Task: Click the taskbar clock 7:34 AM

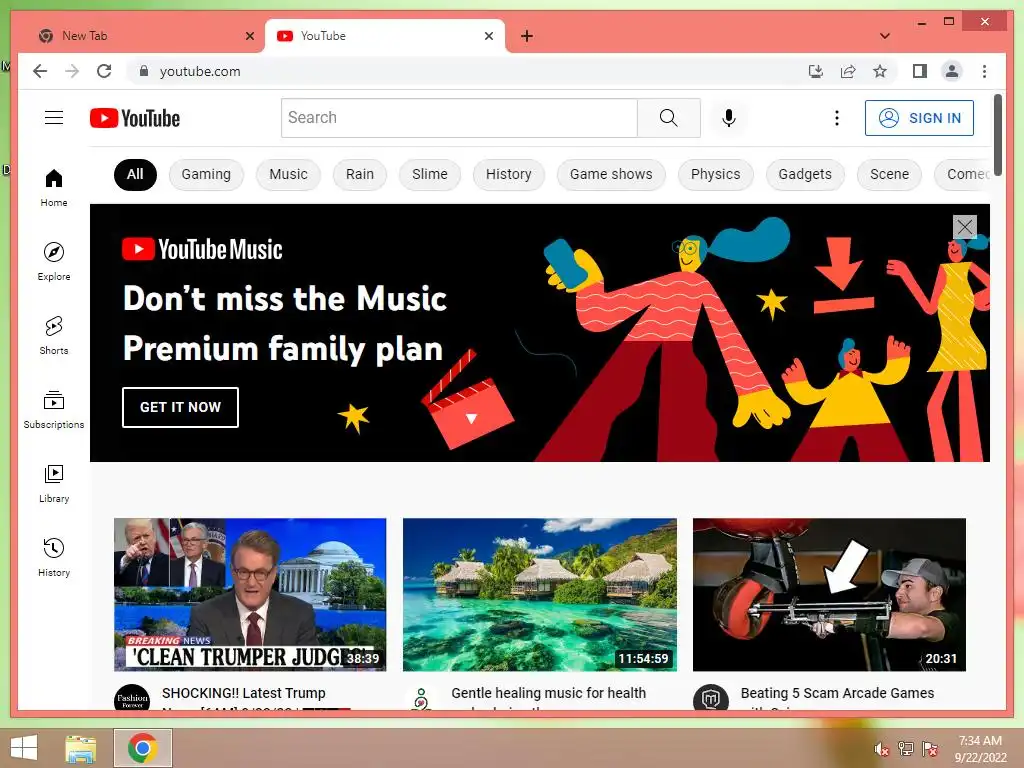Action: pos(980,749)
